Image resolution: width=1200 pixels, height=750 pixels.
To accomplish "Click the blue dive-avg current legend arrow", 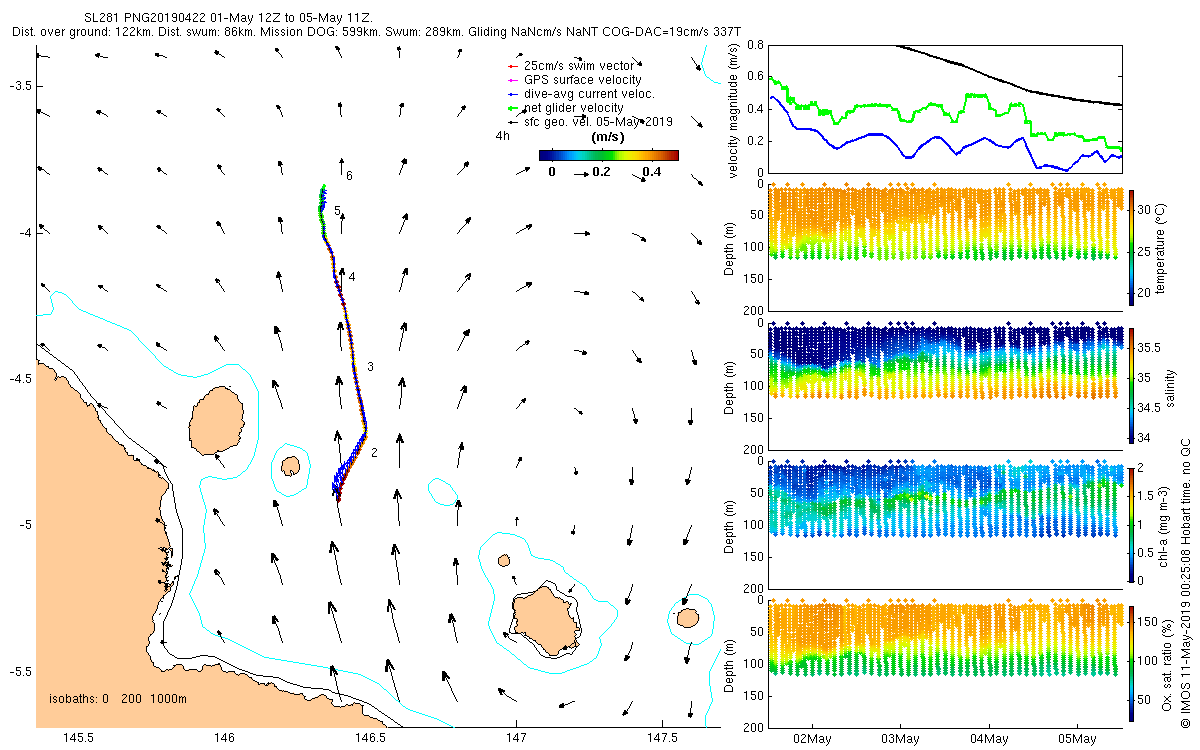I will 514,94.
